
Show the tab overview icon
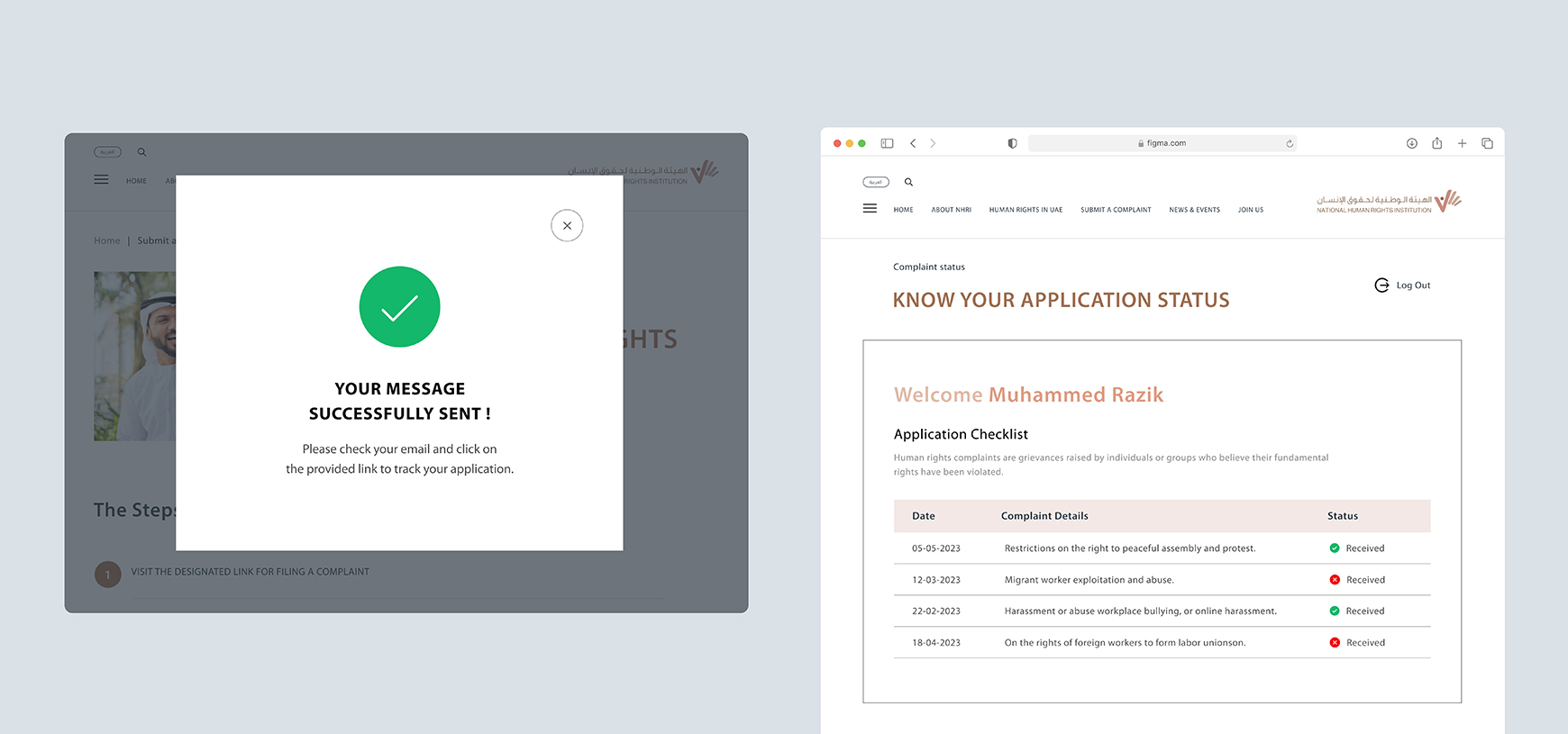click(x=1487, y=143)
